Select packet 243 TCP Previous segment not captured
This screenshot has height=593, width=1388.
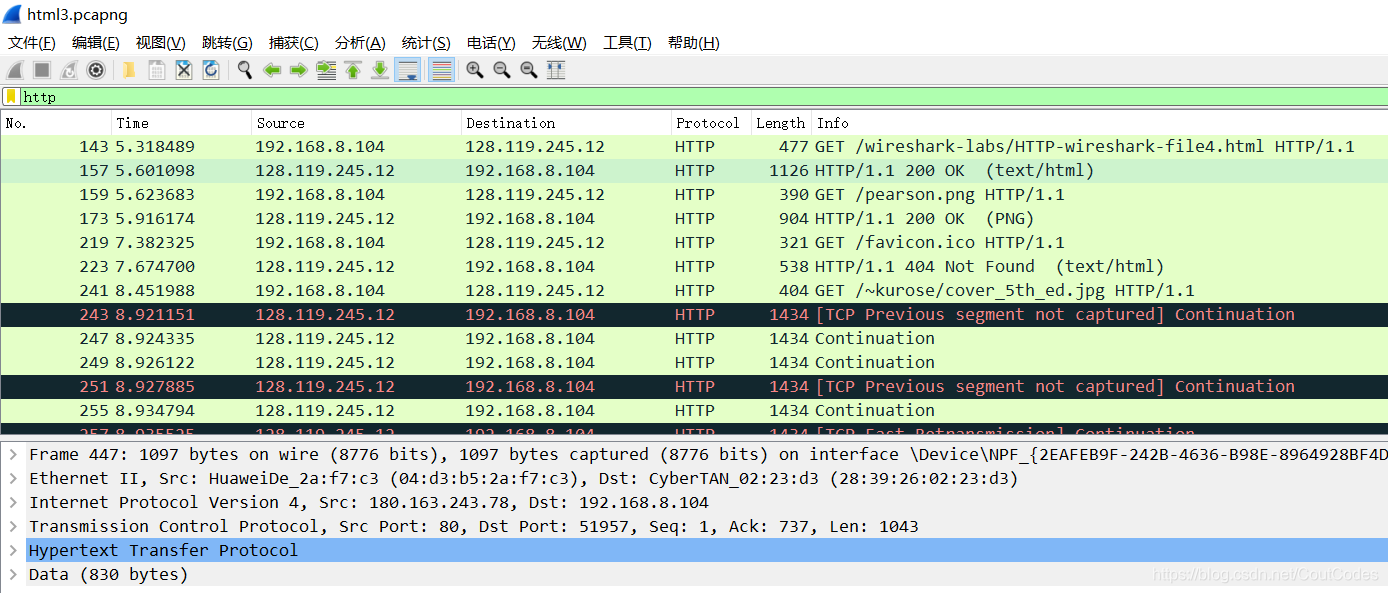pos(694,314)
